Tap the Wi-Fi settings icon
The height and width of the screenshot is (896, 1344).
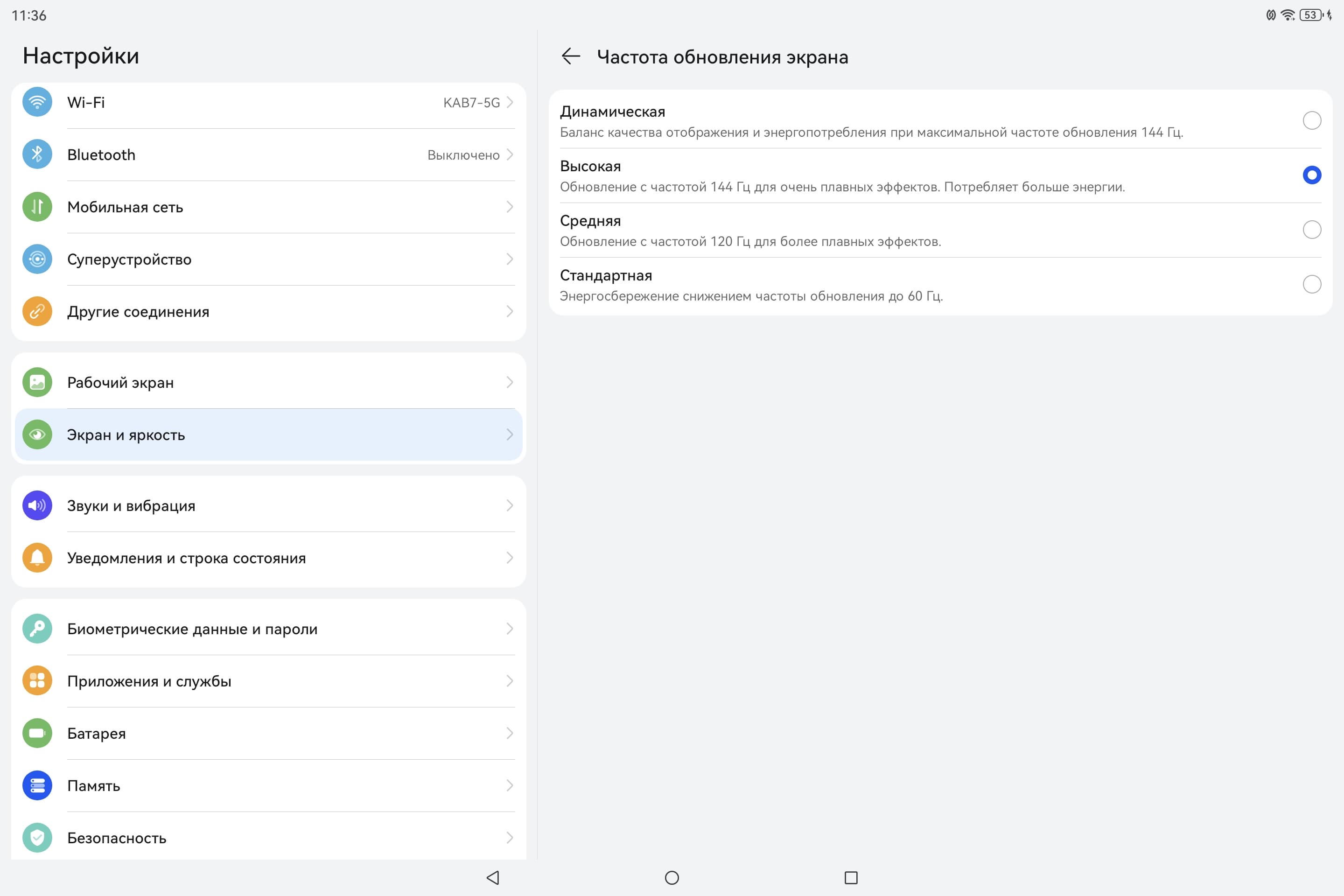[37, 102]
